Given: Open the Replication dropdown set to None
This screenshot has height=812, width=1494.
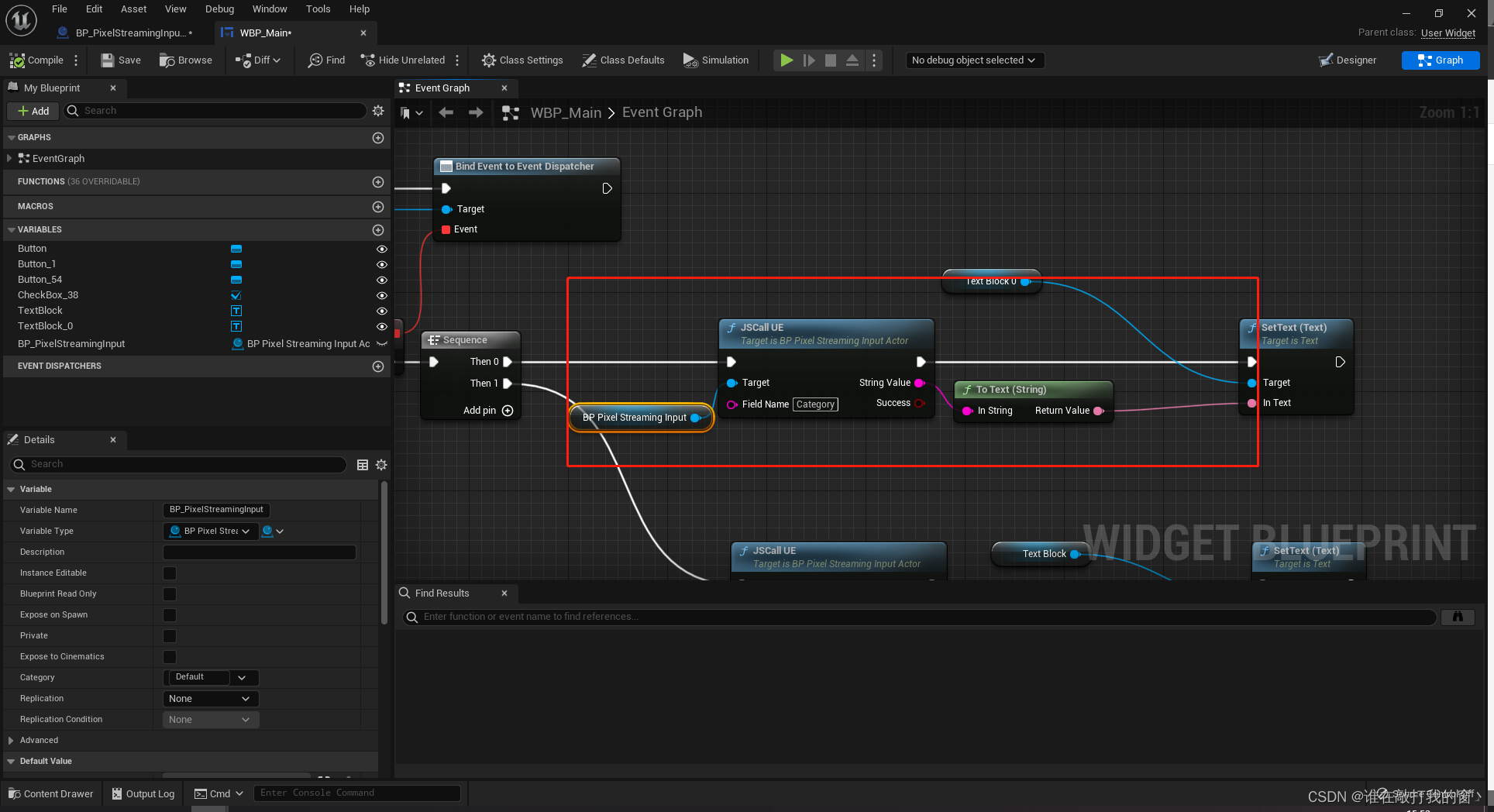Looking at the screenshot, I should point(211,699).
